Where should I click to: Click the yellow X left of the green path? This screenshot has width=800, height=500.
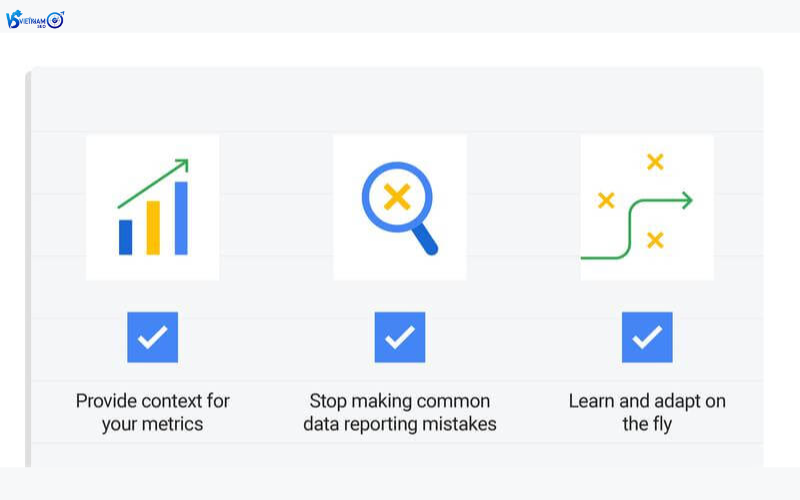point(605,200)
